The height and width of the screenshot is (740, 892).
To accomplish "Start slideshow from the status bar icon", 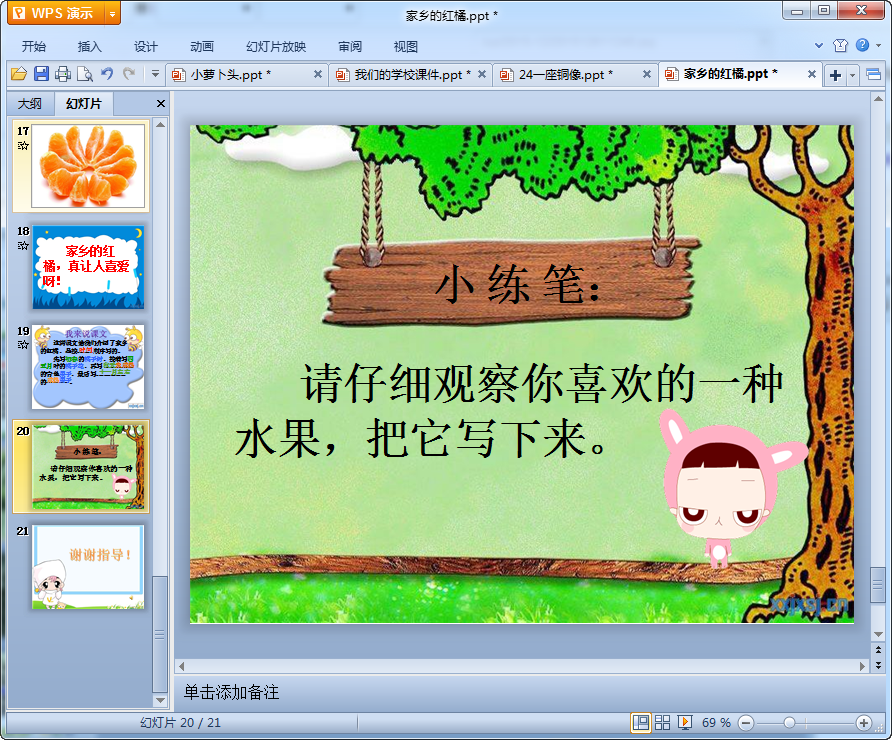I will point(685,722).
